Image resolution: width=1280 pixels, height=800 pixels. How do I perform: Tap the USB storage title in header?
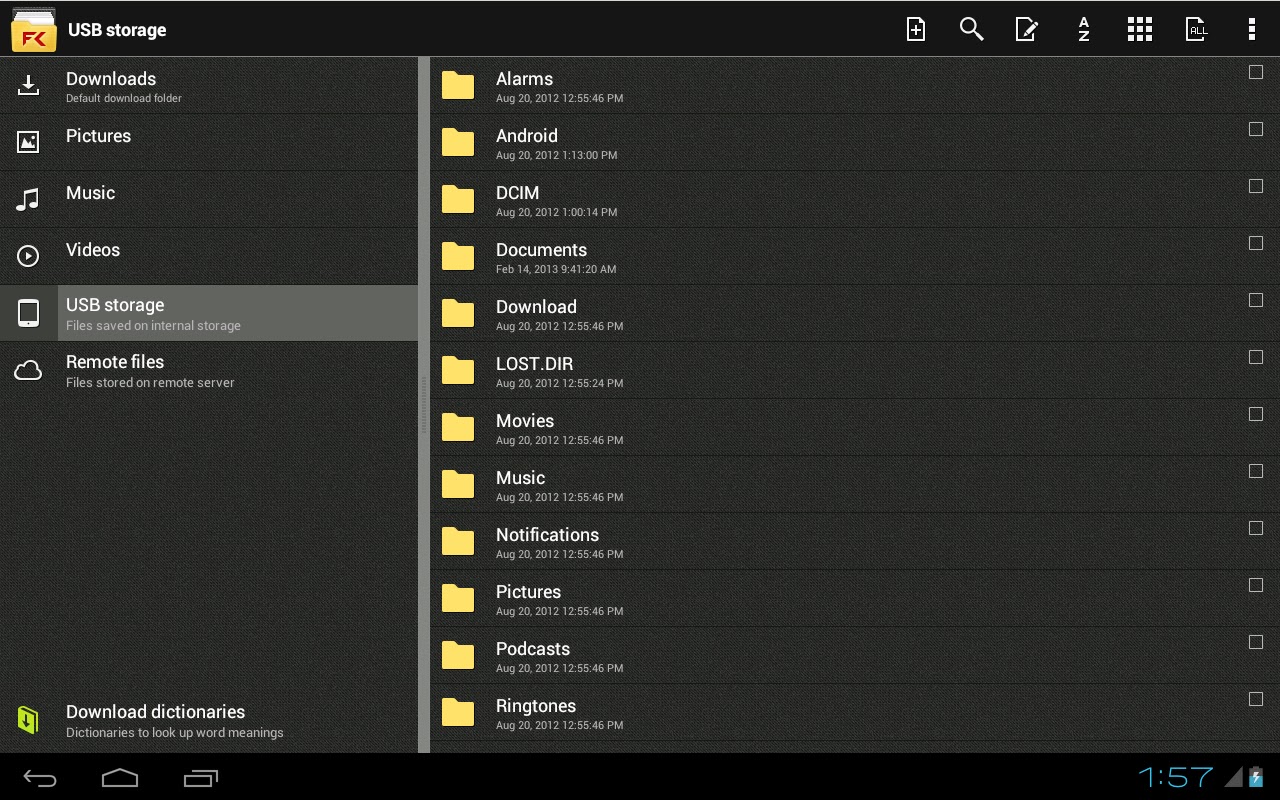click(117, 30)
